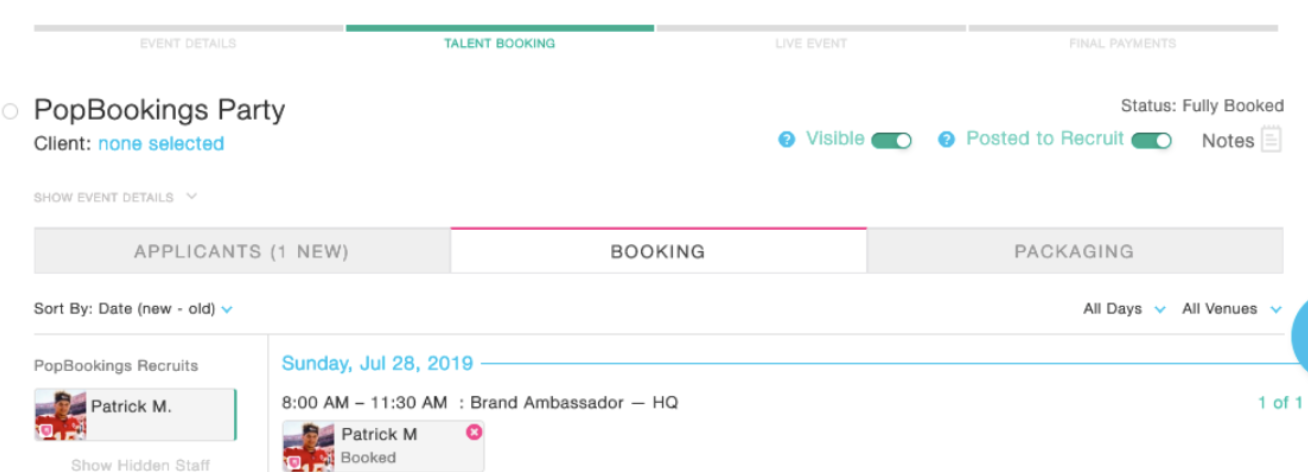Click the help icon beside Visible
Image resolution: width=1308 pixels, height=472 pixels.
click(x=787, y=140)
